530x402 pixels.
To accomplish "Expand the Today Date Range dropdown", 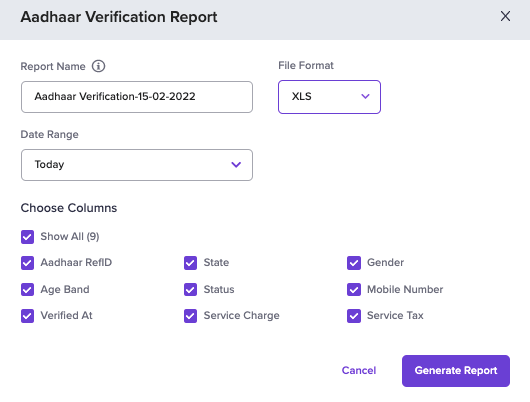I will point(137,165).
